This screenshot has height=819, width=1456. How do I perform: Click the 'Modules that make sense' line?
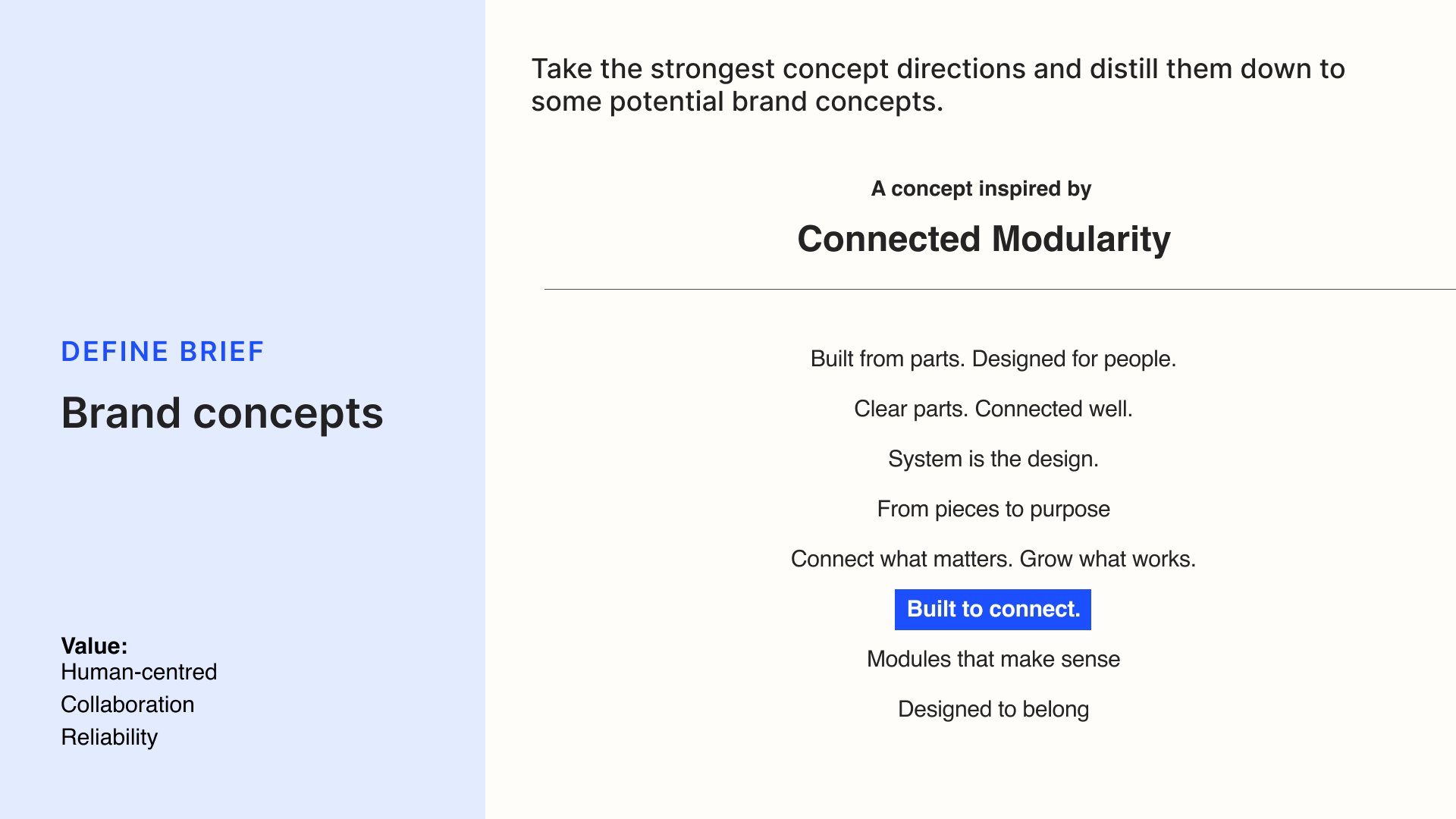[x=993, y=659]
